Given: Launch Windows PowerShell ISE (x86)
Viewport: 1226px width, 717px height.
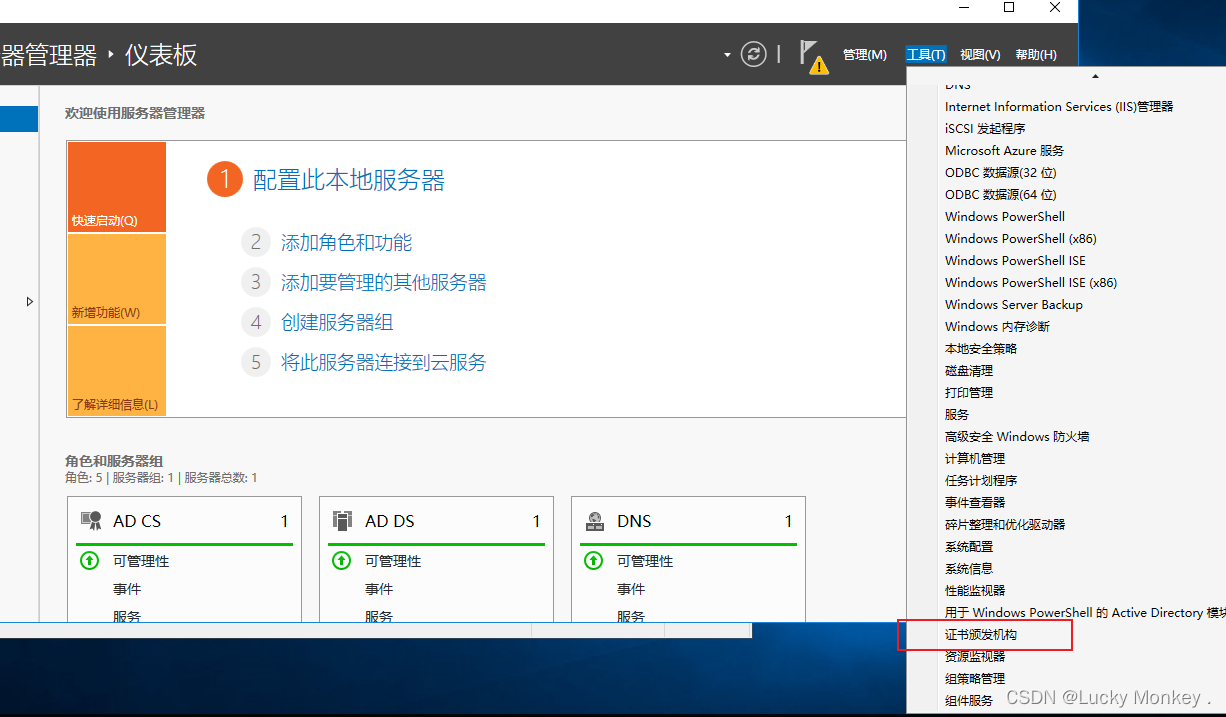Looking at the screenshot, I should pos(1031,282).
